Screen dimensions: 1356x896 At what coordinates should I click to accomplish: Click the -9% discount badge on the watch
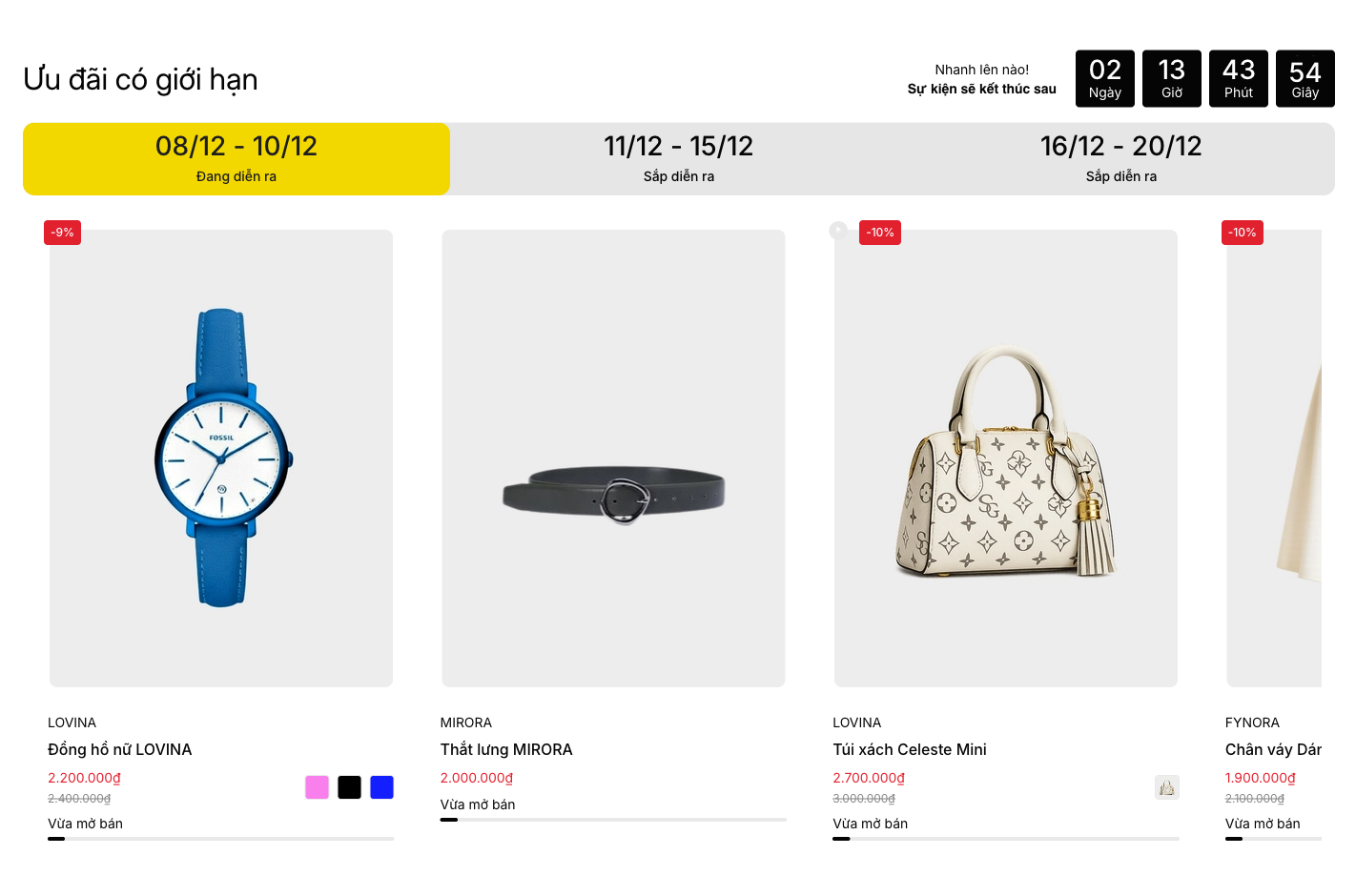click(62, 233)
